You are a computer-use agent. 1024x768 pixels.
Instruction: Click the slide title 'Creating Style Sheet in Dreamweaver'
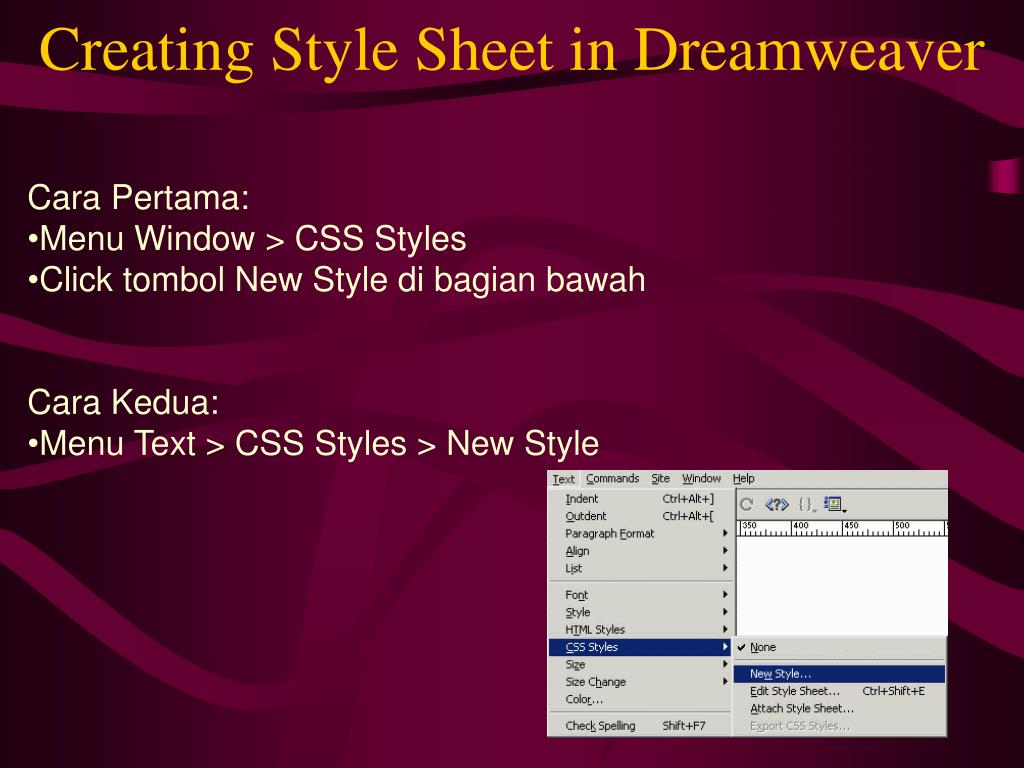512,51
